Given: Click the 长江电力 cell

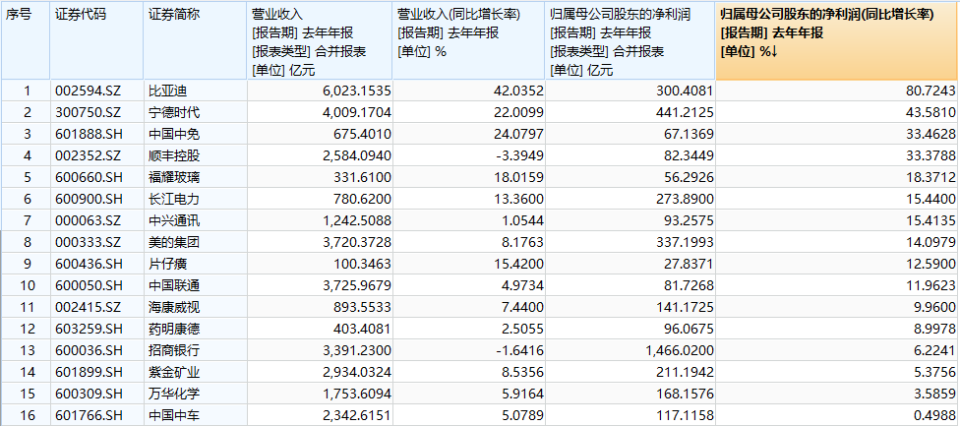Looking at the screenshot, I should [174, 199].
